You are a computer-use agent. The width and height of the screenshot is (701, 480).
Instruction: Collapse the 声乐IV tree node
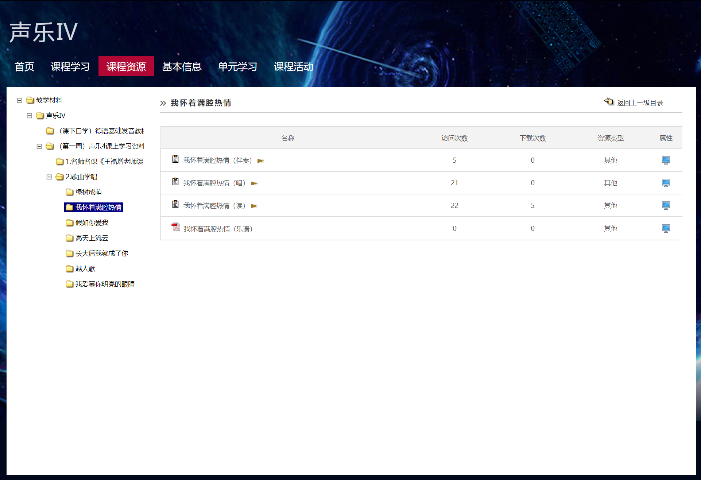click(29, 115)
